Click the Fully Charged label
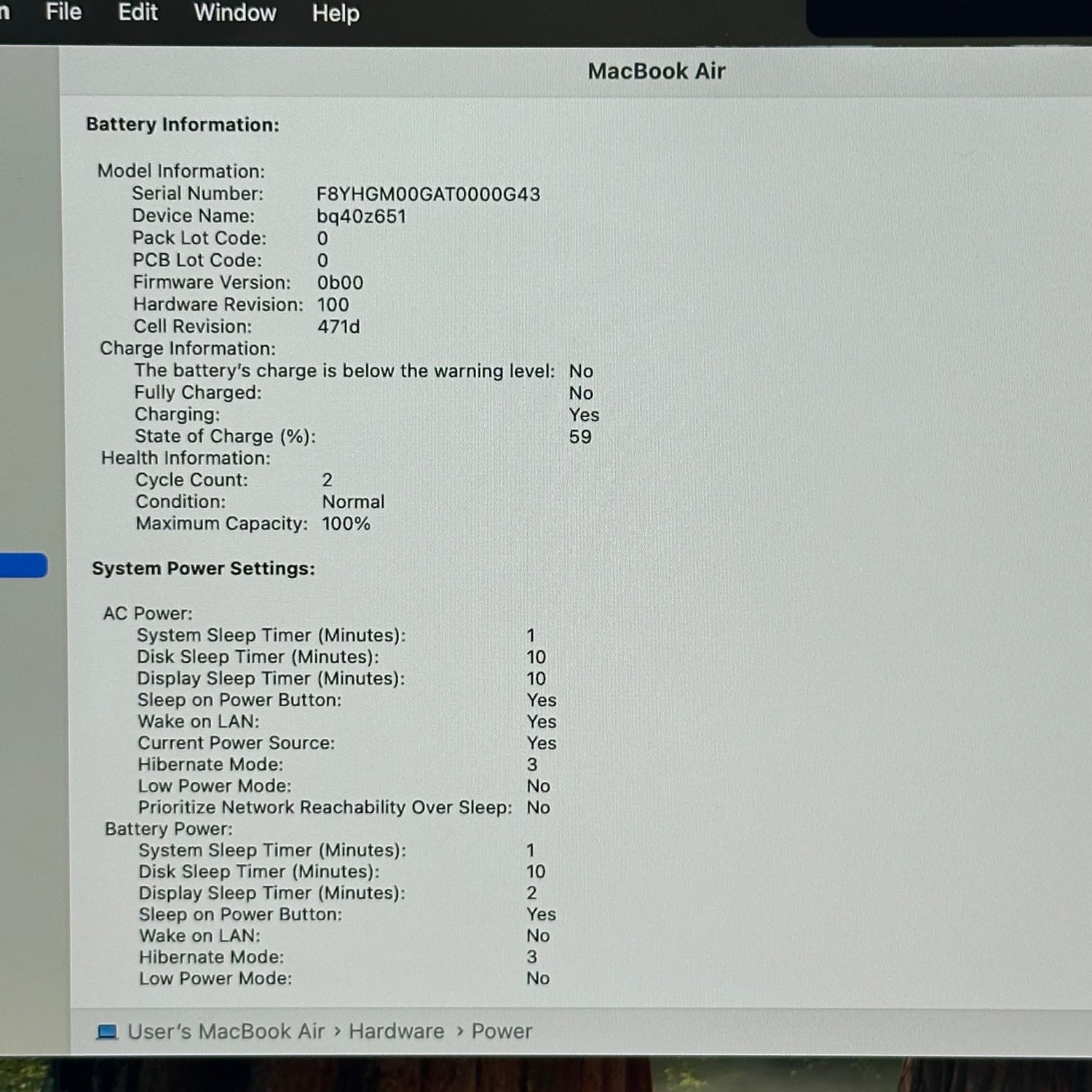Screen dimensions: 1092x1092 [x=198, y=392]
